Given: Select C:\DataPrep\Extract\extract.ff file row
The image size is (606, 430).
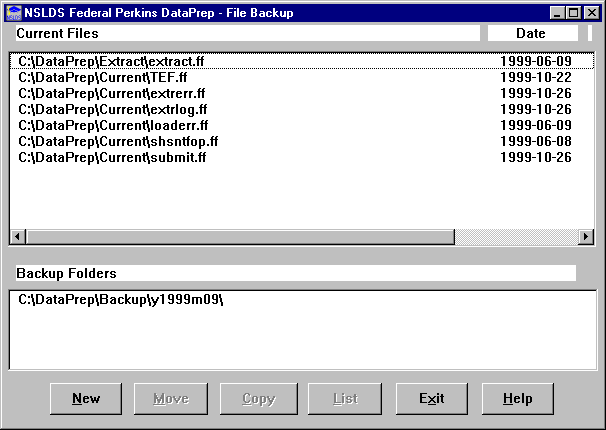Looking at the screenshot, I should click(302, 61).
